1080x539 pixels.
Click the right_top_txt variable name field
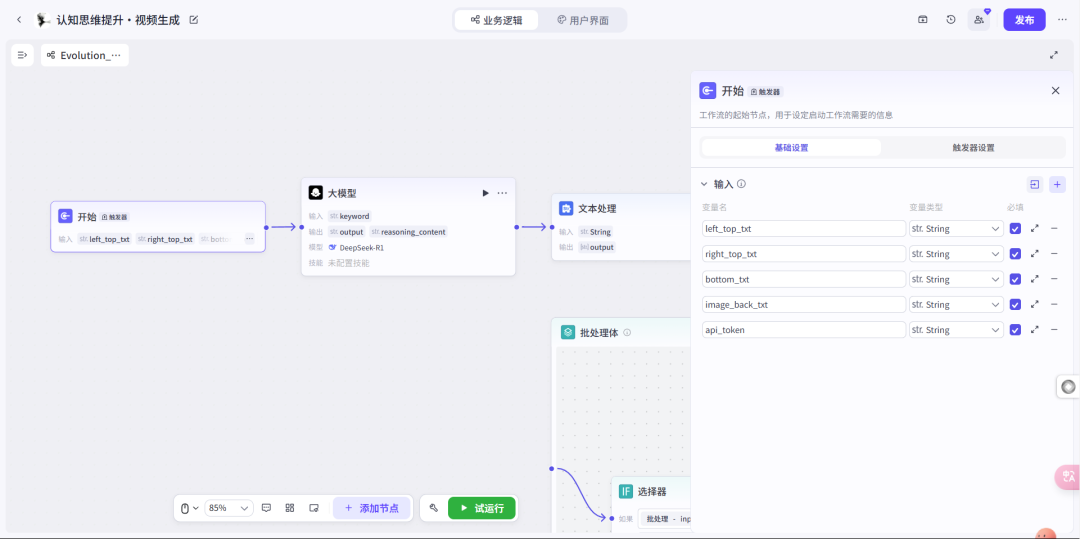(x=804, y=254)
